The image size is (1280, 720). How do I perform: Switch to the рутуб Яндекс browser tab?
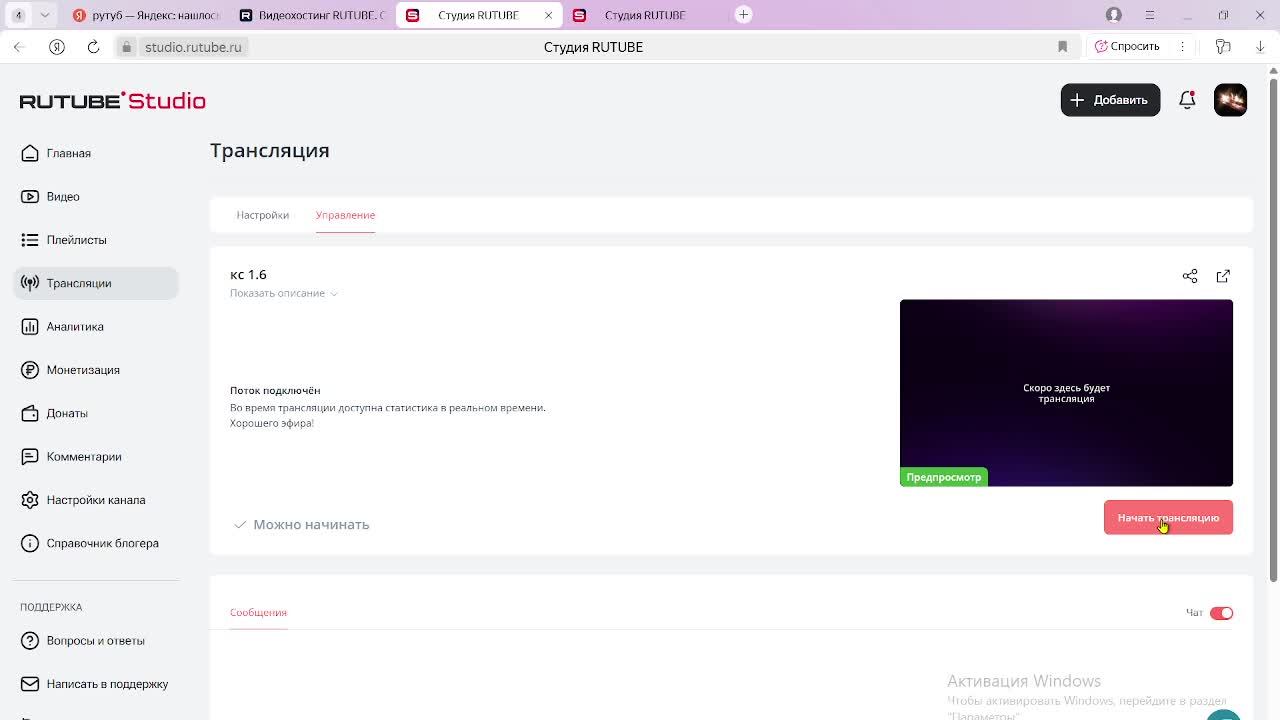pos(145,15)
